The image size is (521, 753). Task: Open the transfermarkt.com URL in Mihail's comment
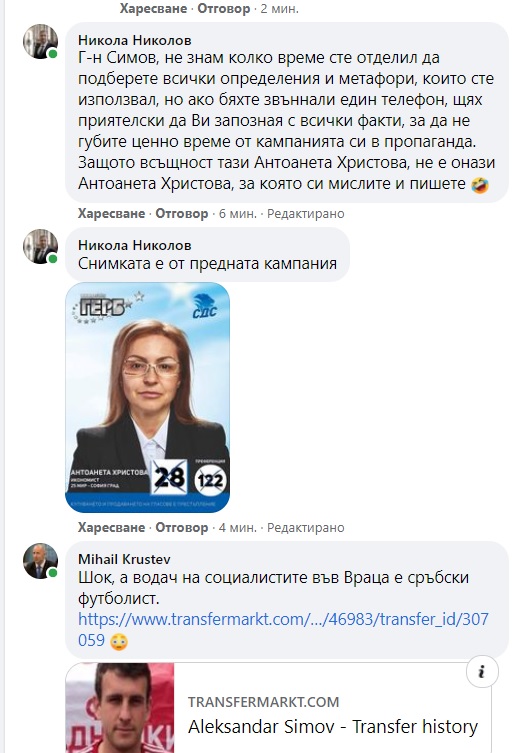click(283, 630)
